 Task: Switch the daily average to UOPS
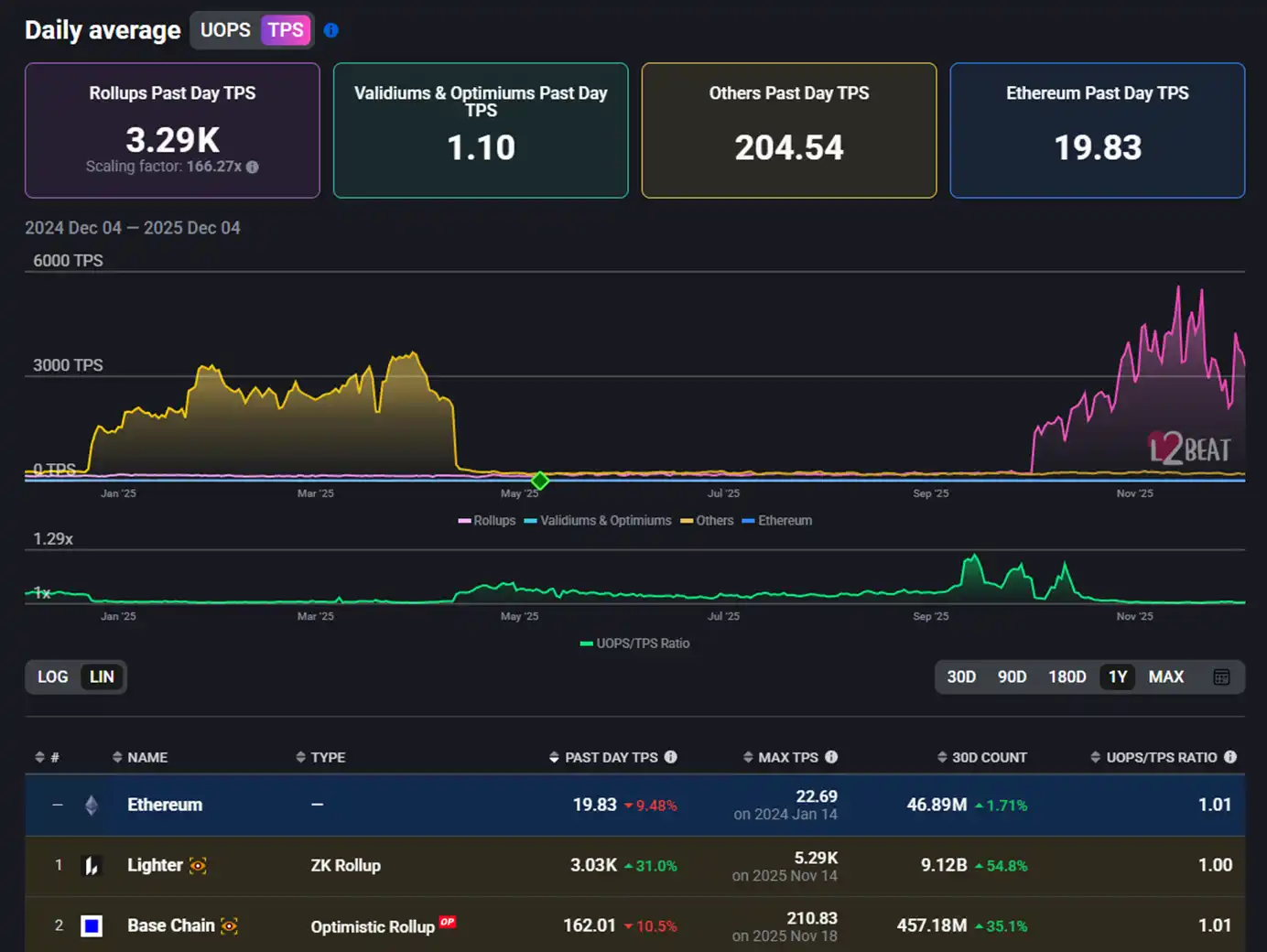tap(225, 30)
